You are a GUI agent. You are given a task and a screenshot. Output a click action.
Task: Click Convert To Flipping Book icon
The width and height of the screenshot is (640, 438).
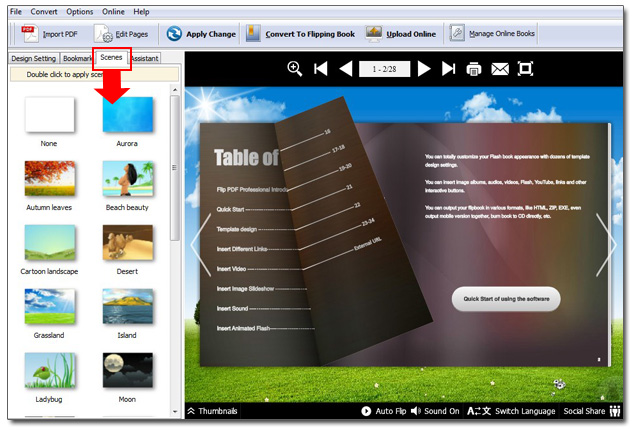253,33
